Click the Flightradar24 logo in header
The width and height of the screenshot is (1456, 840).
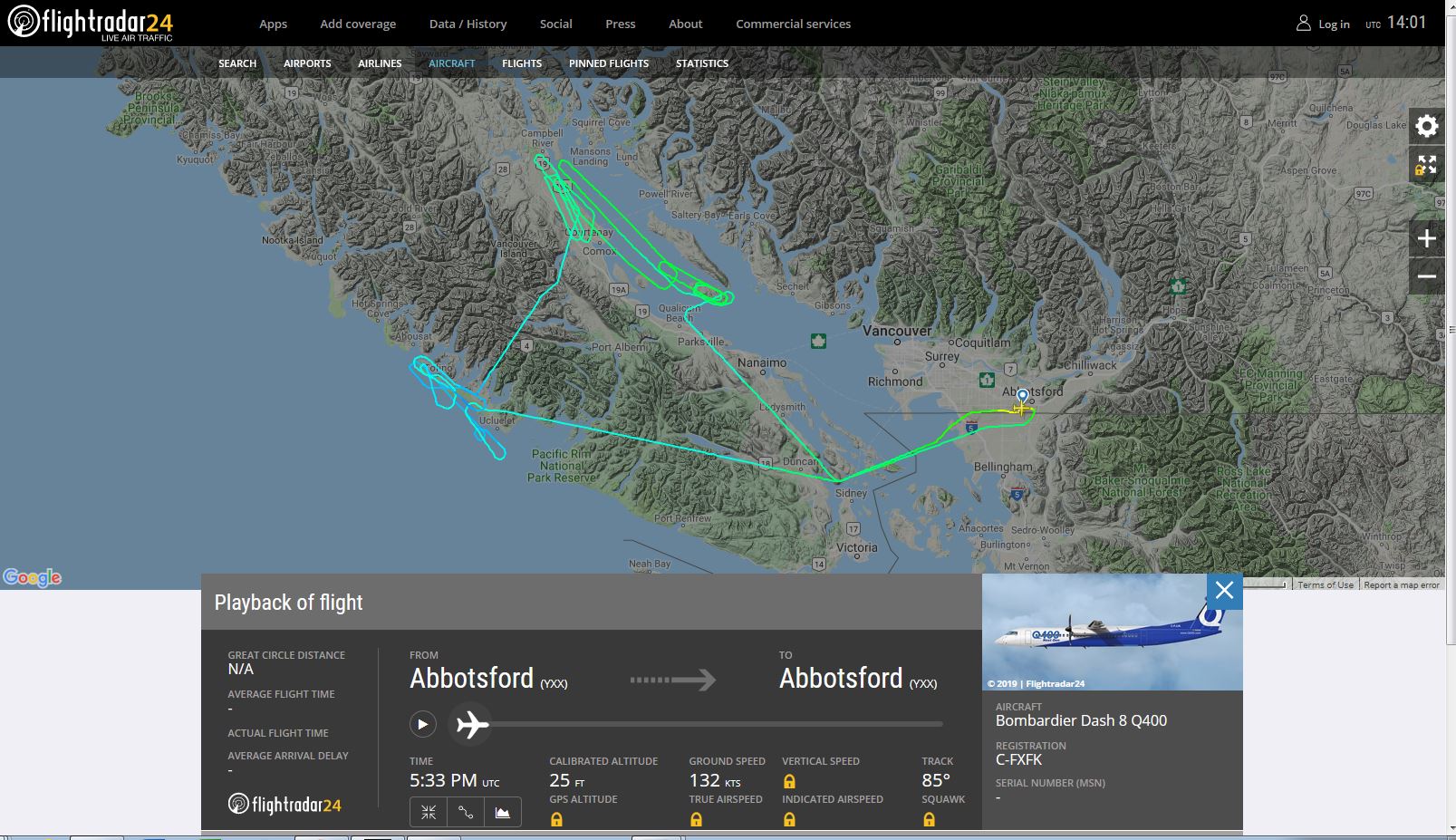coord(90,24)
